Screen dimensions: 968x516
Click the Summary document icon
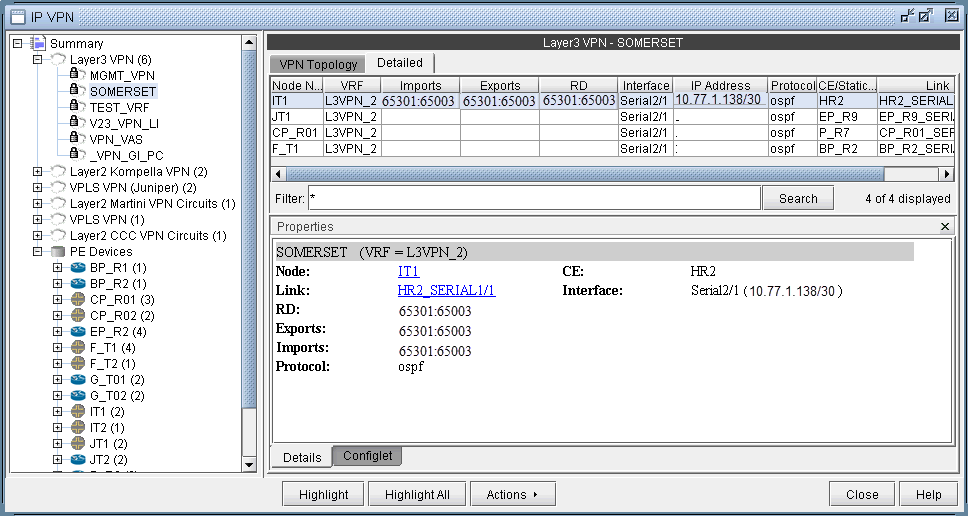click(x=38, y=43)
